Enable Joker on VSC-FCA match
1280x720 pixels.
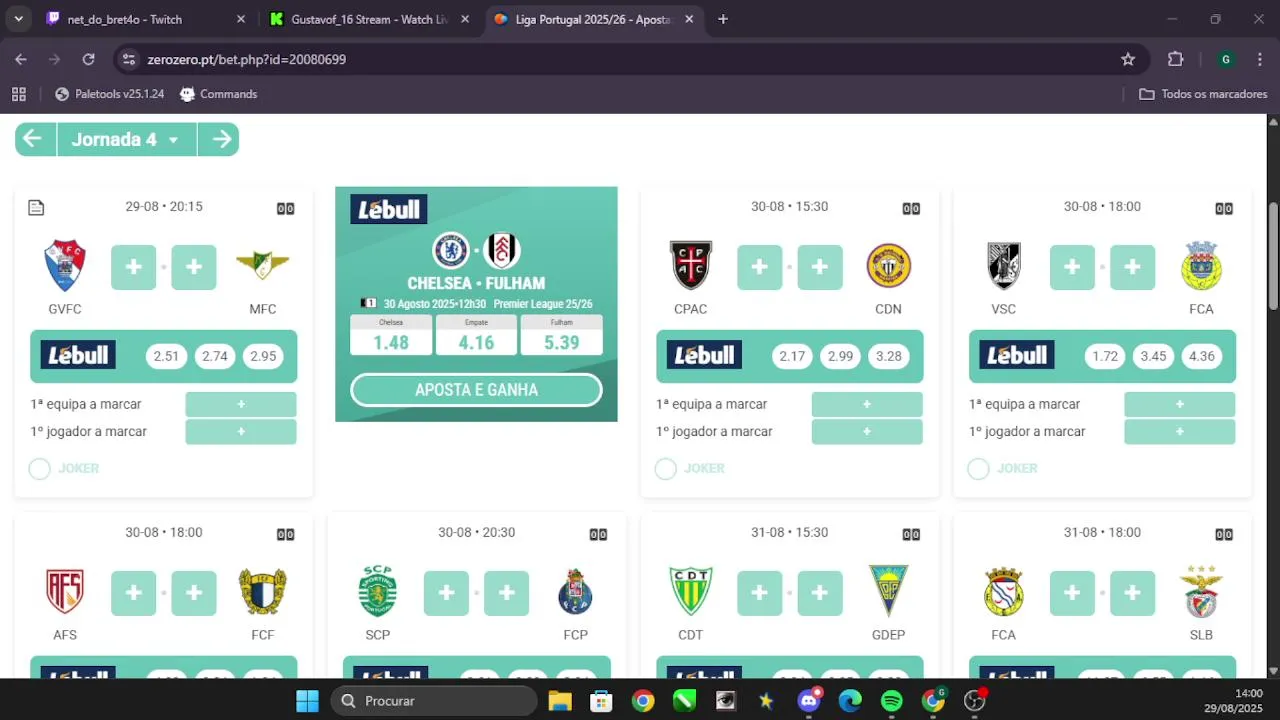coord(978,469)
